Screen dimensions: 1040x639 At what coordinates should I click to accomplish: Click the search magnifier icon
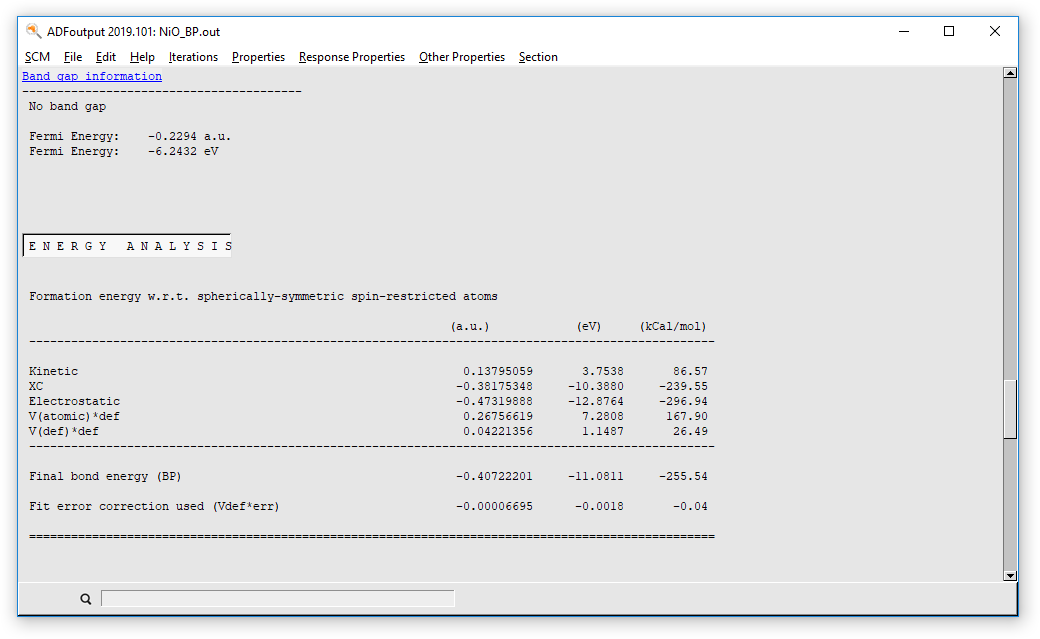[x=86, y=599]
